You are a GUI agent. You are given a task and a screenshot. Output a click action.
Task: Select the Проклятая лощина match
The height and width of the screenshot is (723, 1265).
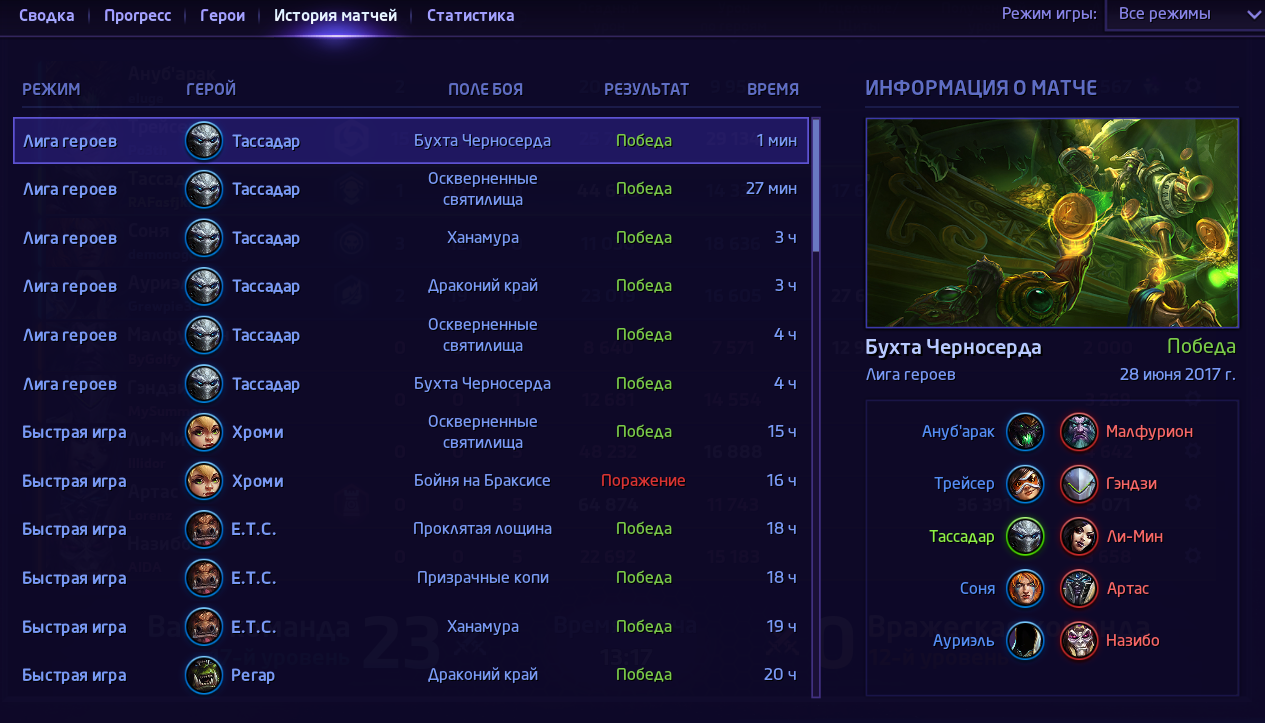(x=411, y=529)
